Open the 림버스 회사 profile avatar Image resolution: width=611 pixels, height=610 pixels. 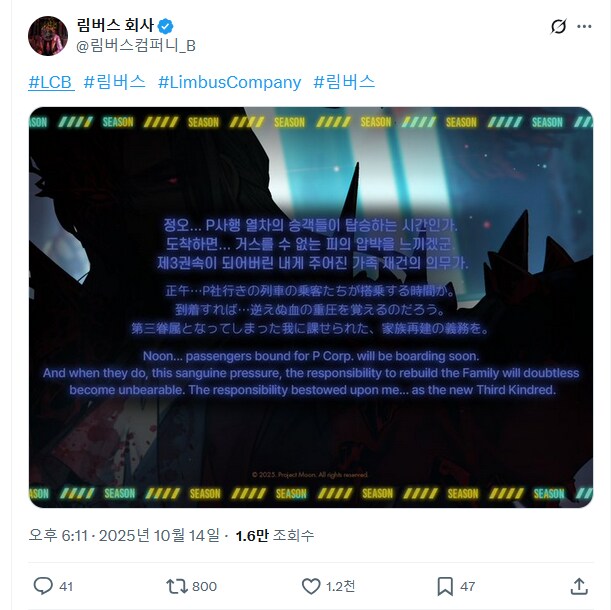(x=48, y=36)
